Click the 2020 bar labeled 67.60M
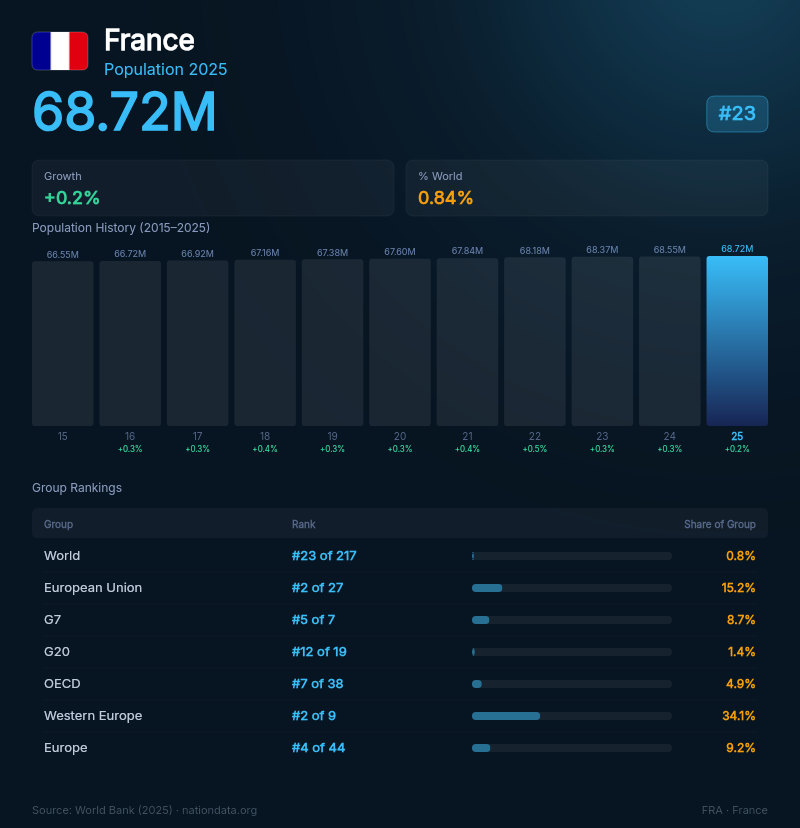The height and width of the screenshot is (828, 800). pos(400,342)
